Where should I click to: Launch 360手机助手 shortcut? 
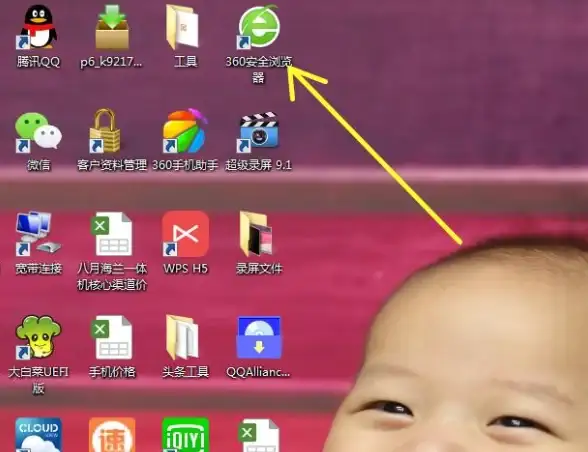click(x=185, y=132)
